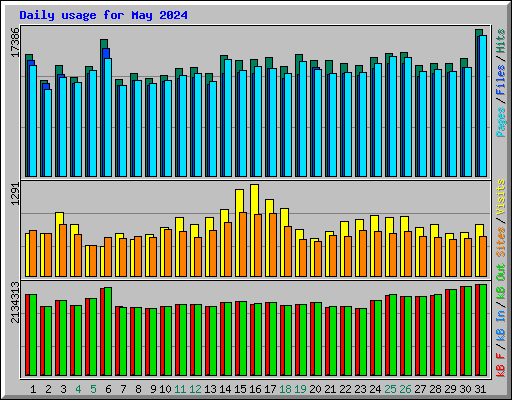Select green weekend day 5 label

[x=93, y=389]
